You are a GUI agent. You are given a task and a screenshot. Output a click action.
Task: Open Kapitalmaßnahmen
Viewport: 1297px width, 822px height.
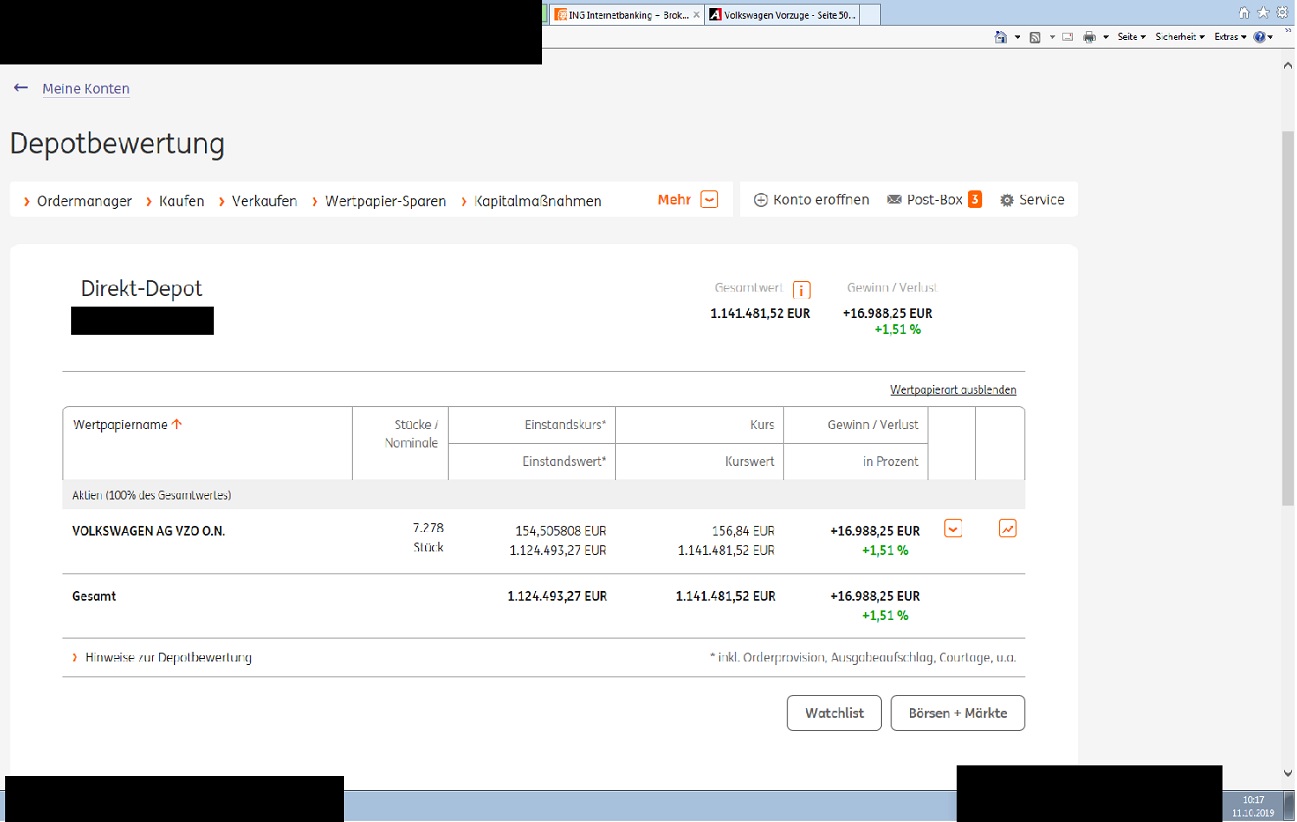538,201
